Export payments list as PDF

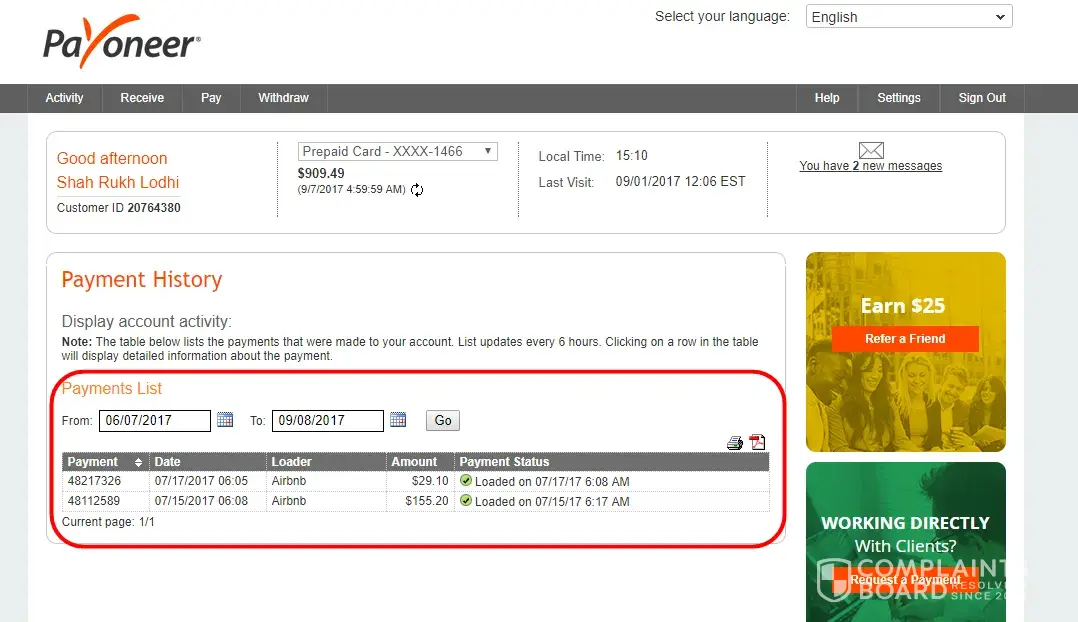point(758,443)
